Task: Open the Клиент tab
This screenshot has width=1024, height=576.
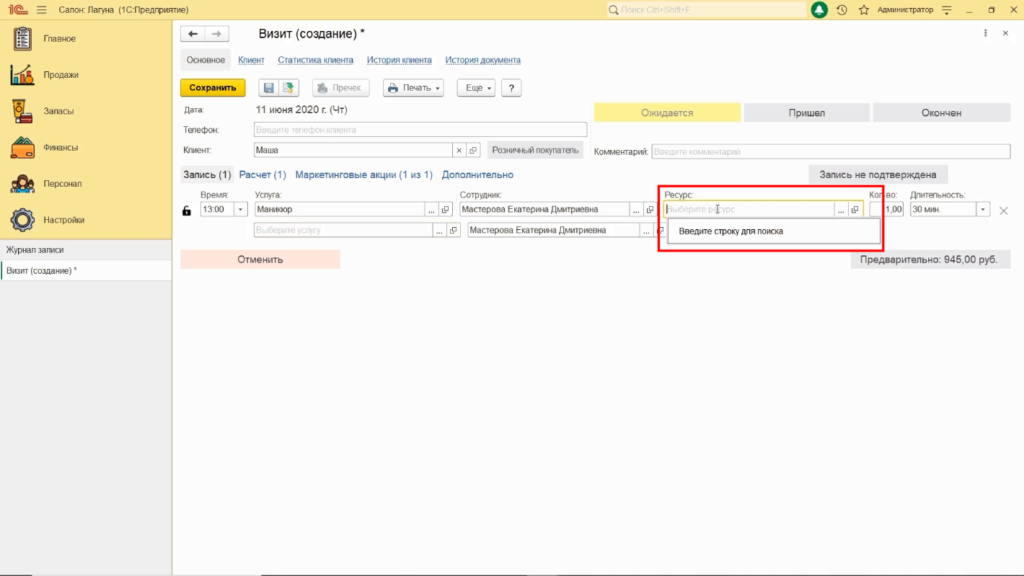Action: (x=251, y=60)
